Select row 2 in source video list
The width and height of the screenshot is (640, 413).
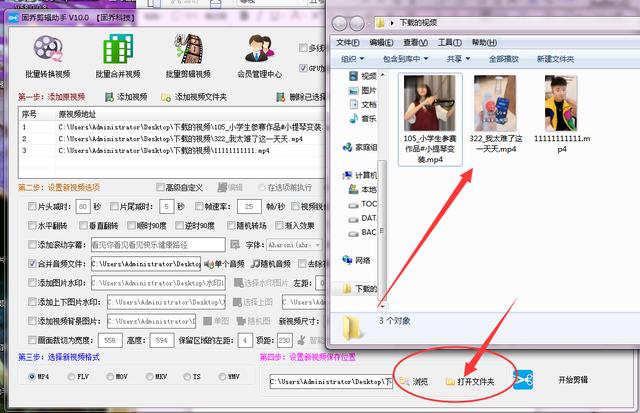click(171, 139)
